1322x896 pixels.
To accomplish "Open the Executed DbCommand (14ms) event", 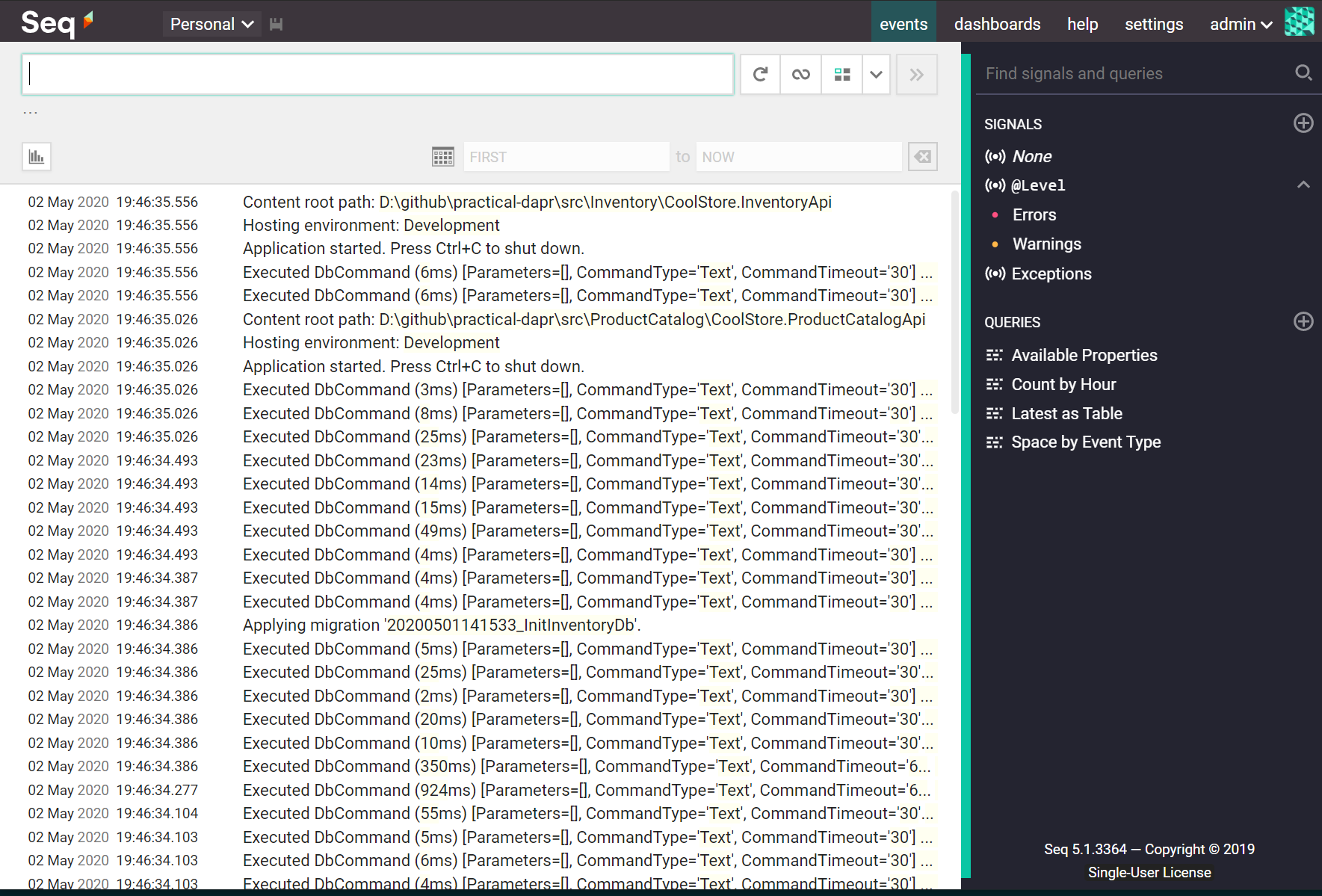I will click(x=587, y=483).
